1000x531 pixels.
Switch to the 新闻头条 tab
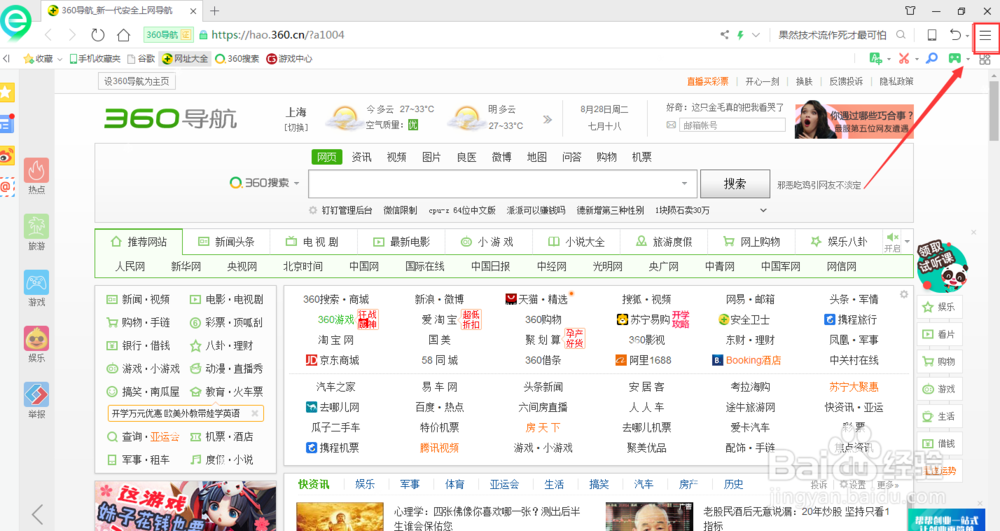[x=226, y=242]
